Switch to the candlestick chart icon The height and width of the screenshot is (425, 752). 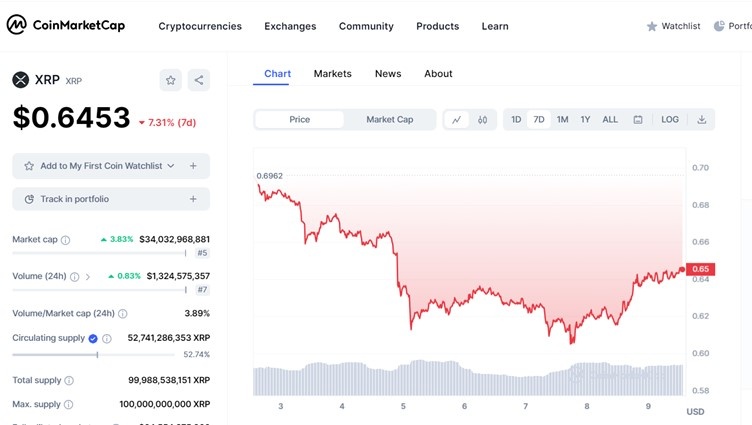[482, 120]
